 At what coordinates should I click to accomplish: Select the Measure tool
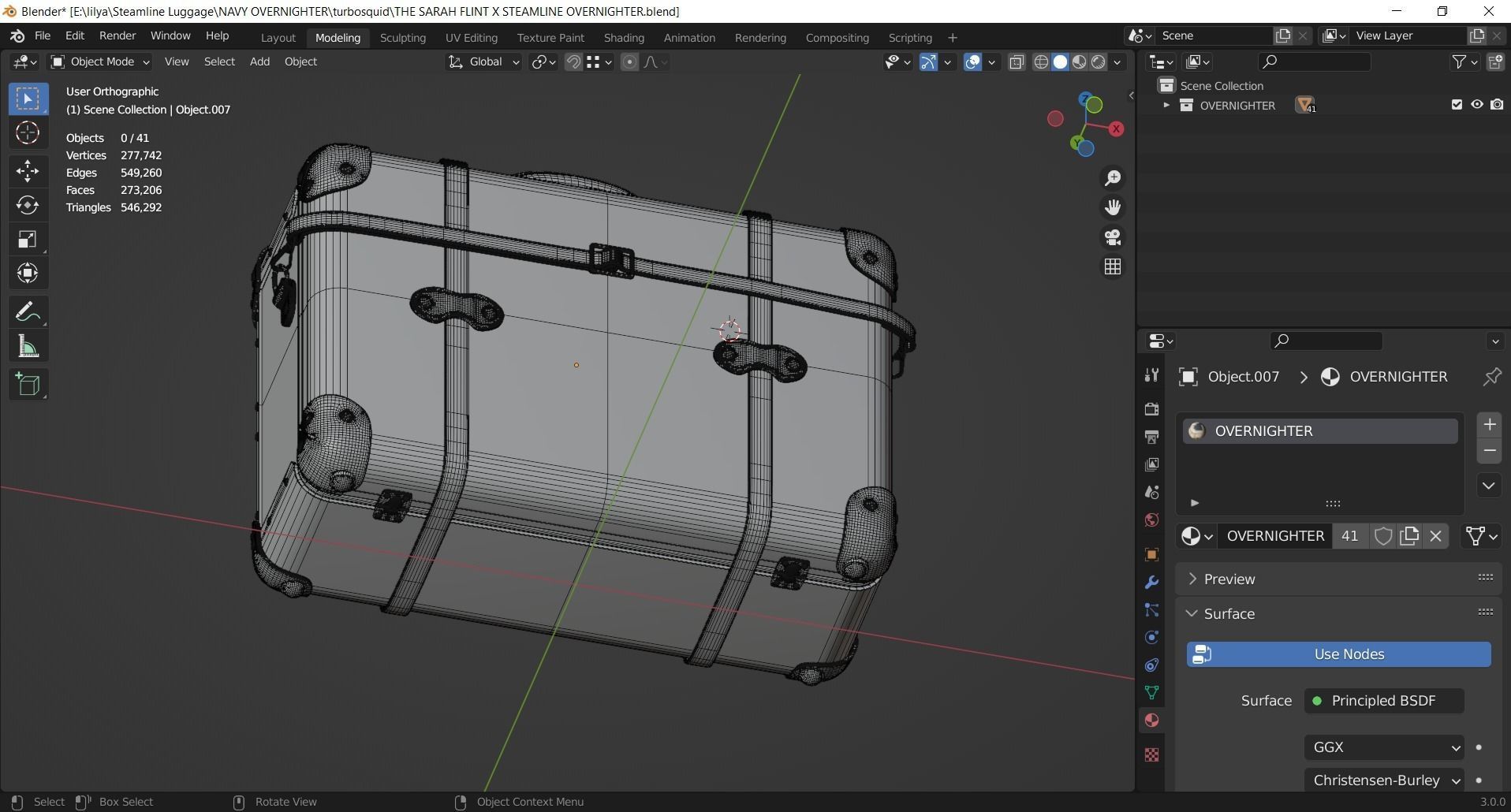[x=28, y=346]
